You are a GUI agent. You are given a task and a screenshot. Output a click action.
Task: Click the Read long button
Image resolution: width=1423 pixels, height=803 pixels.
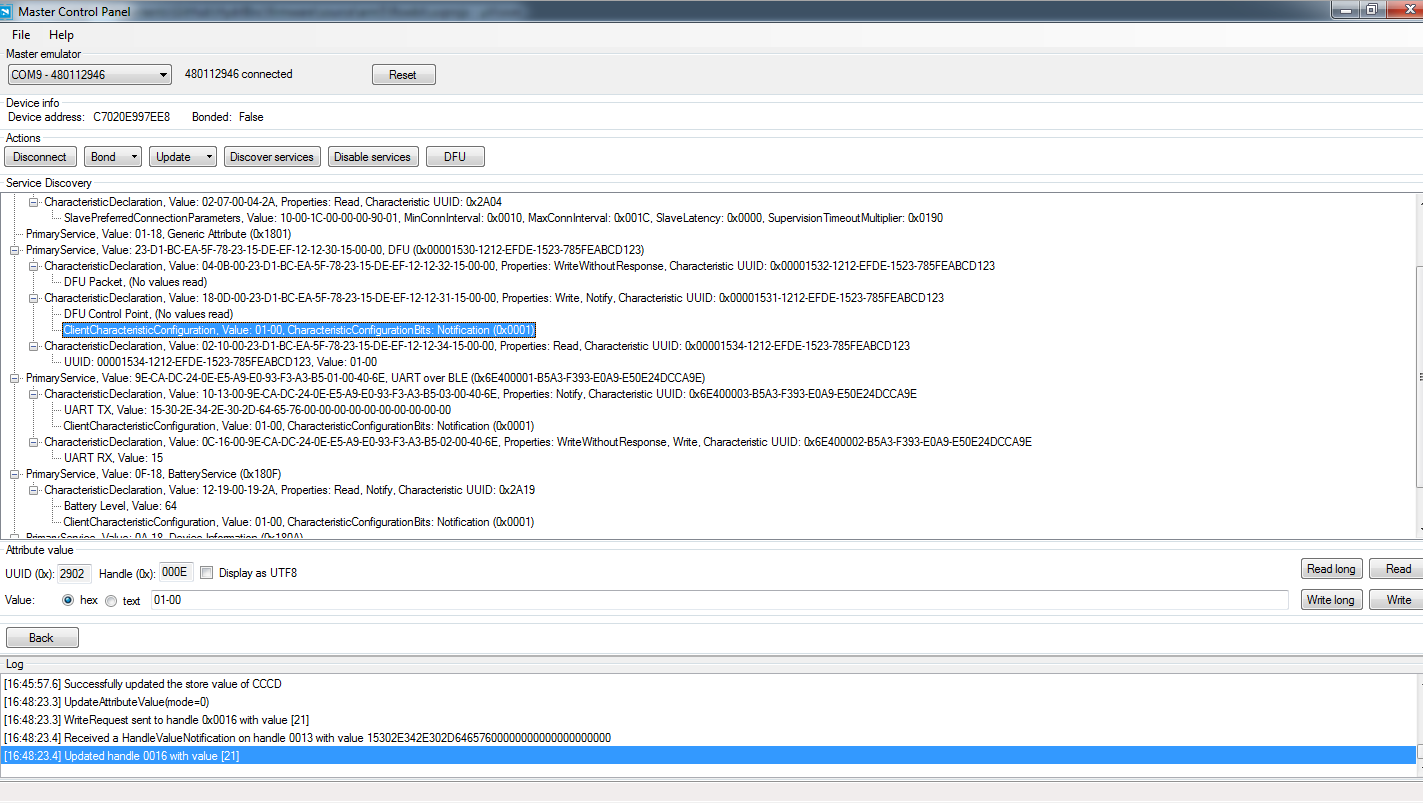pos(1331,569)
